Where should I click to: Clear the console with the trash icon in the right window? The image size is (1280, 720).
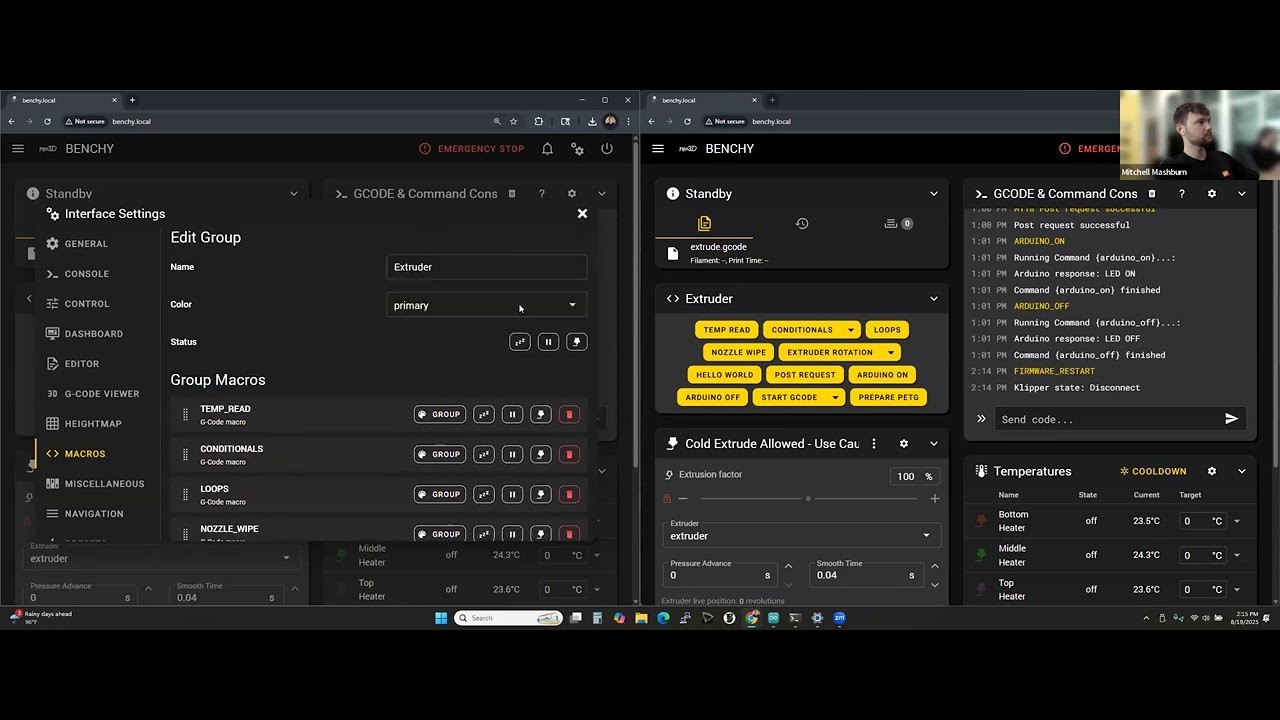click(x=1152, y=194)
